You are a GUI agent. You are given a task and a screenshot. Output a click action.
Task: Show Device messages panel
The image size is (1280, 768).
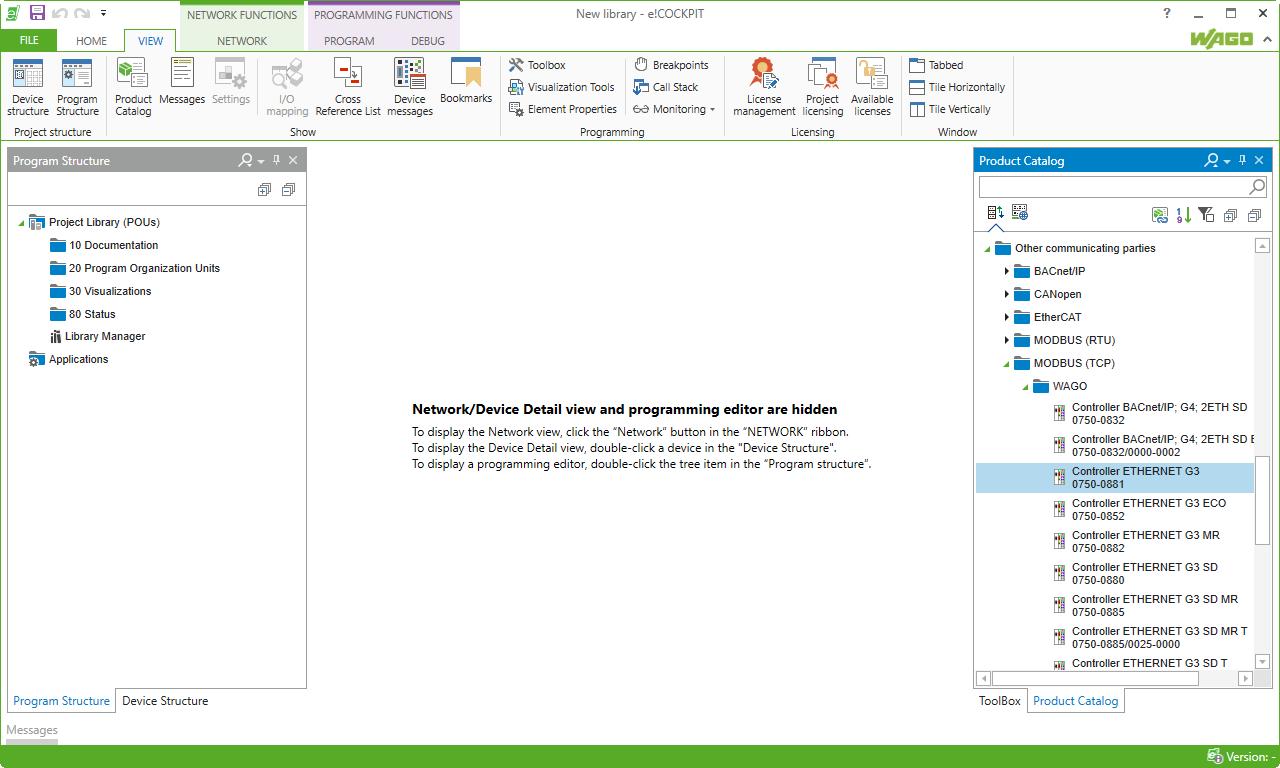click(x=410, y=87)
